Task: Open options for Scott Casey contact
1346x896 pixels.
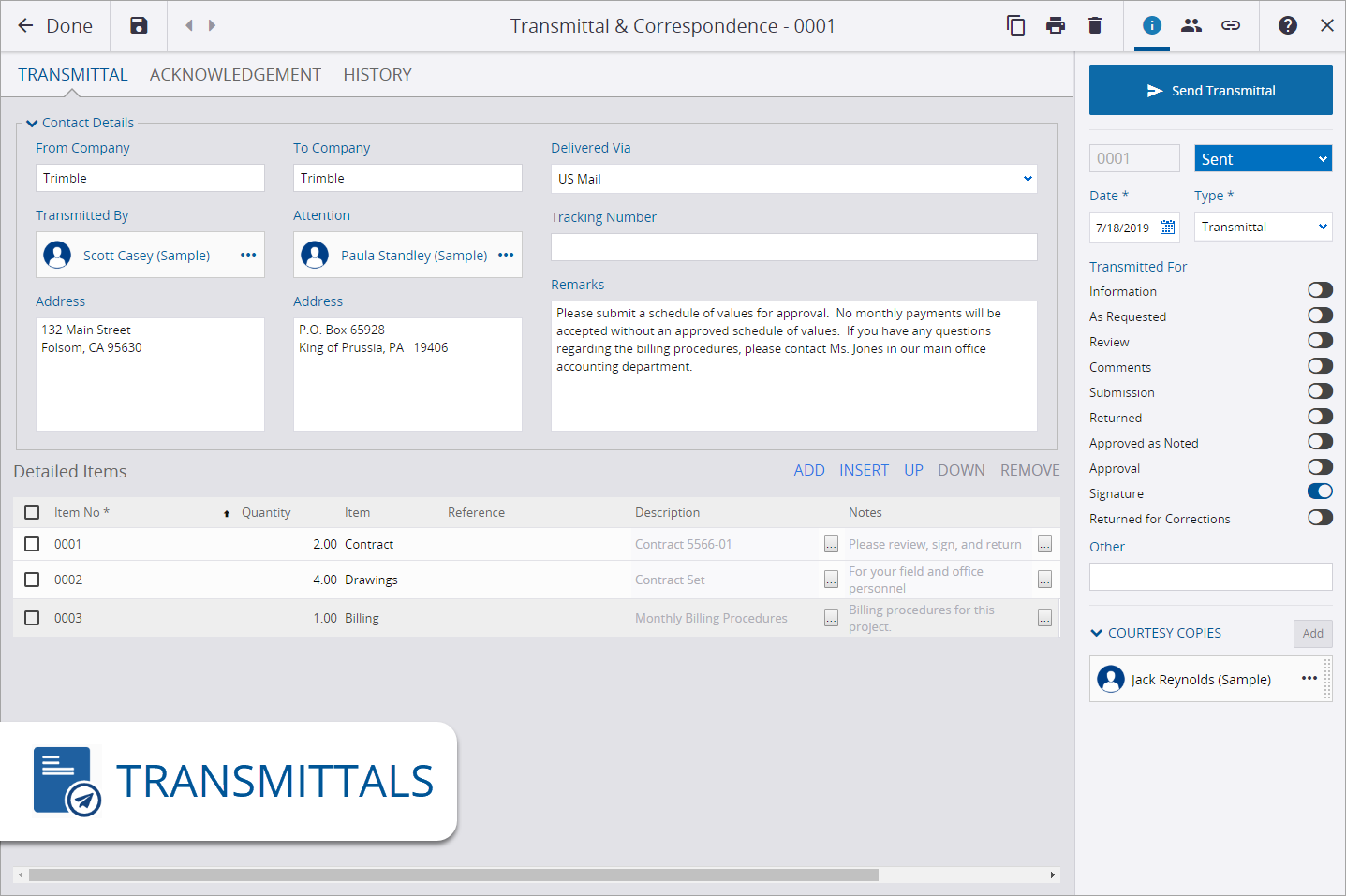Action: [248, 255]
